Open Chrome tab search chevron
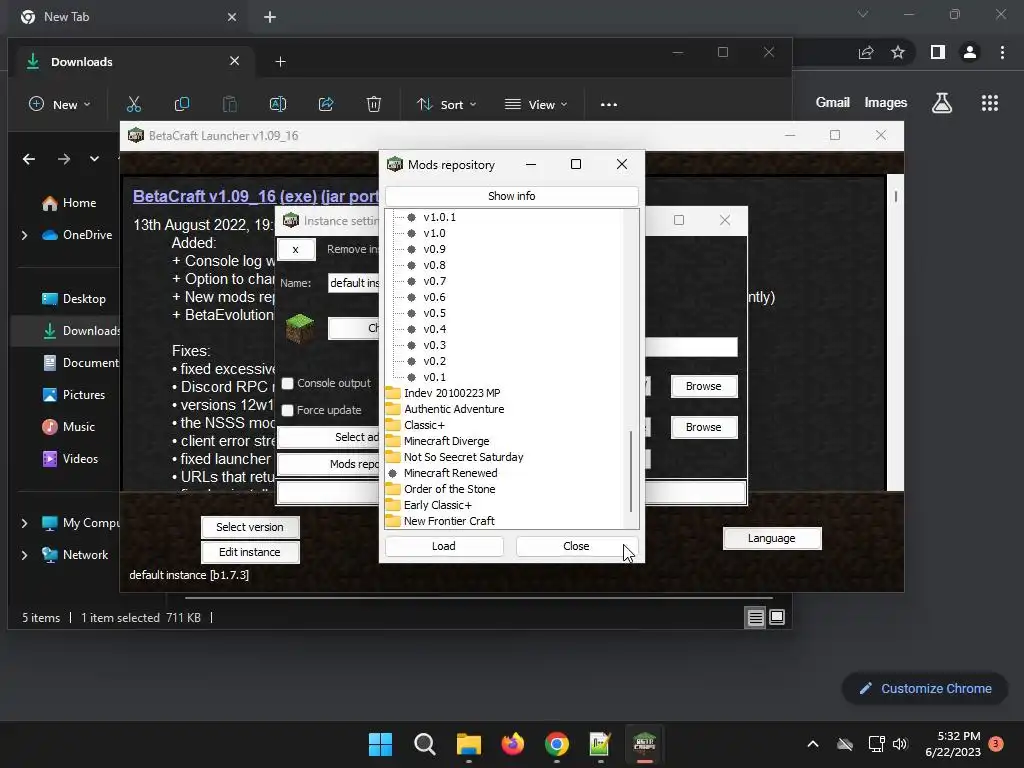The image size is (1024, 768). point(863,14)
